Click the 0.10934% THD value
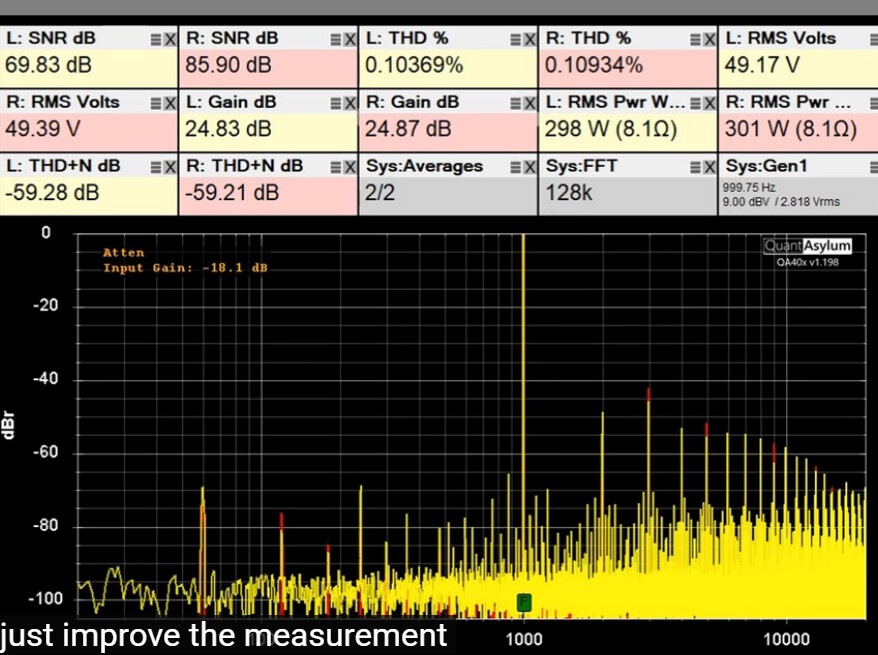The height and width of the screenshot is (655, 878). 594,65
